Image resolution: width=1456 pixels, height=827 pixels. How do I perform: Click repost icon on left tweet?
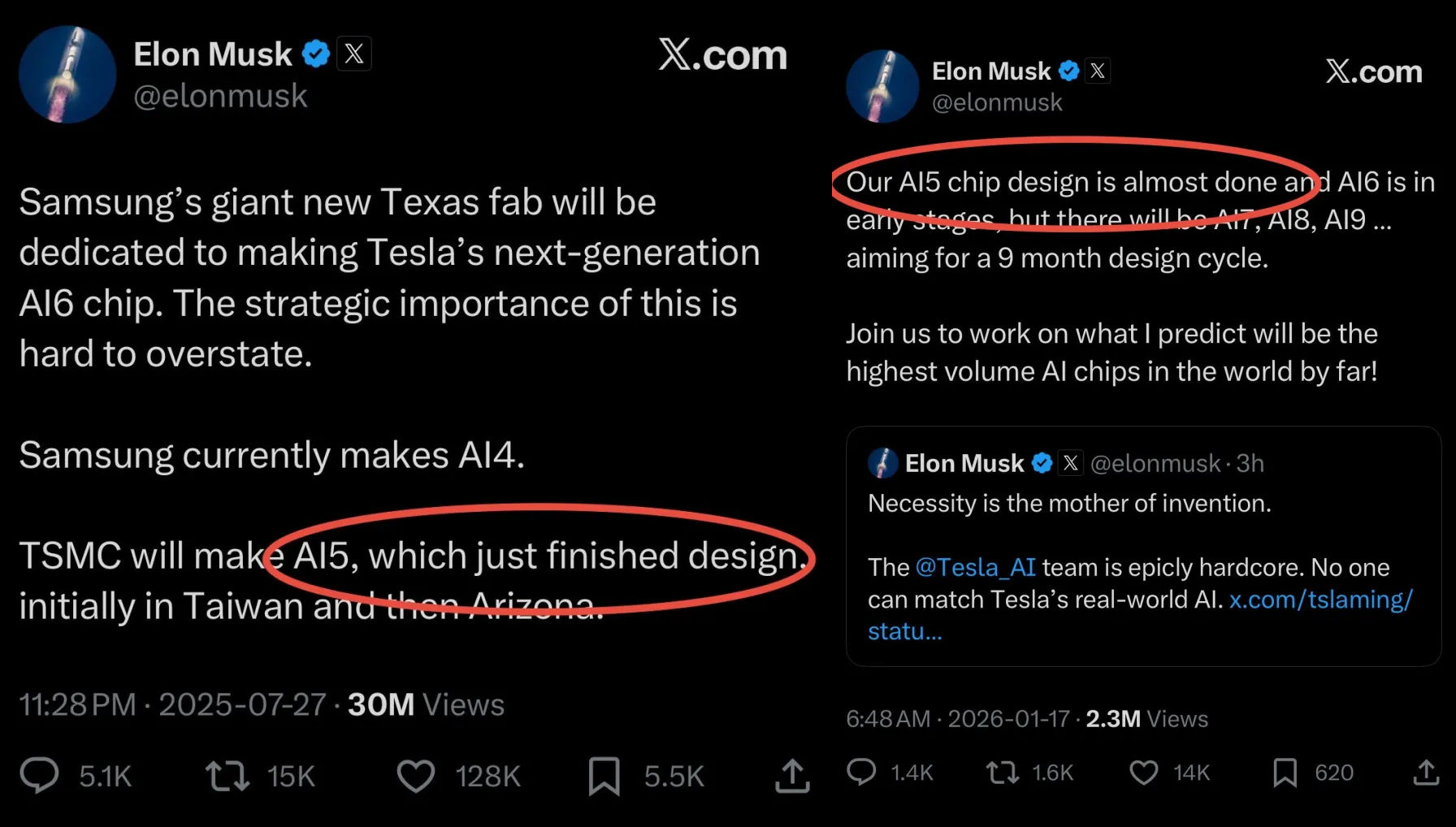point(227,775)
